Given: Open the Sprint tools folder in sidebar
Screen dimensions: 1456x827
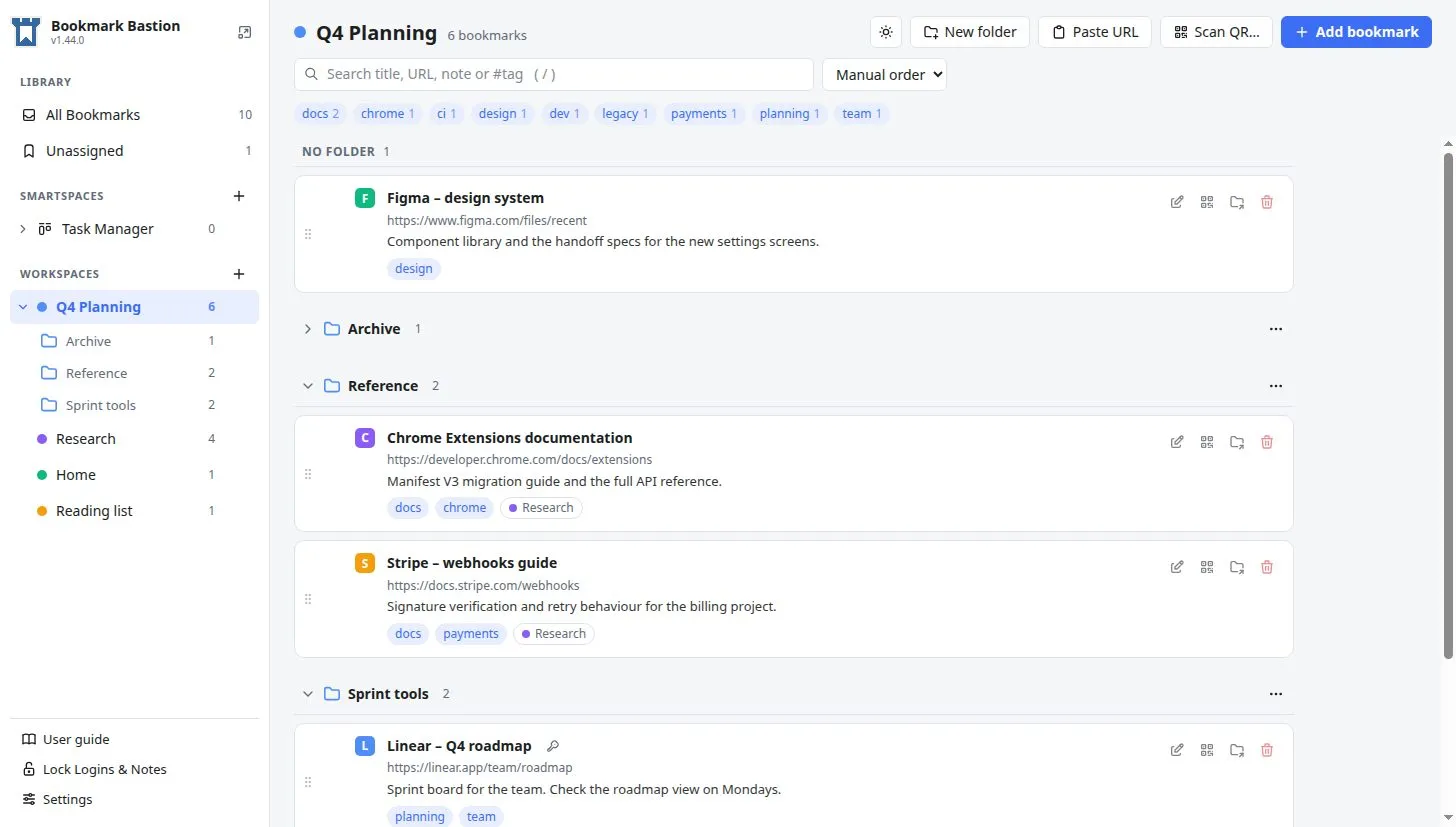Looking at the screenshot, I should (135, 405).
